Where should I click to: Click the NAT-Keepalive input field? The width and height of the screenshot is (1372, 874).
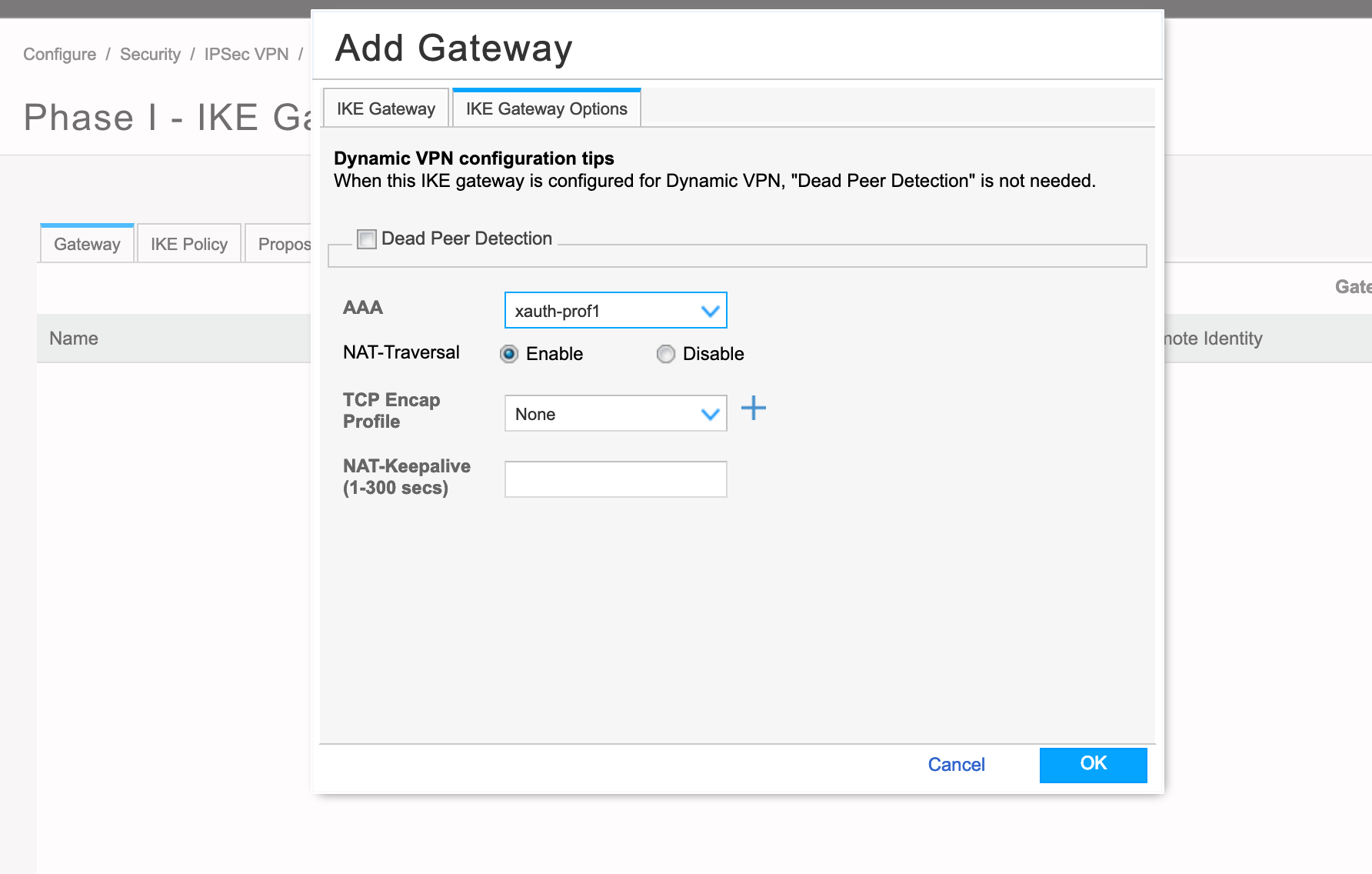[614, 479]
